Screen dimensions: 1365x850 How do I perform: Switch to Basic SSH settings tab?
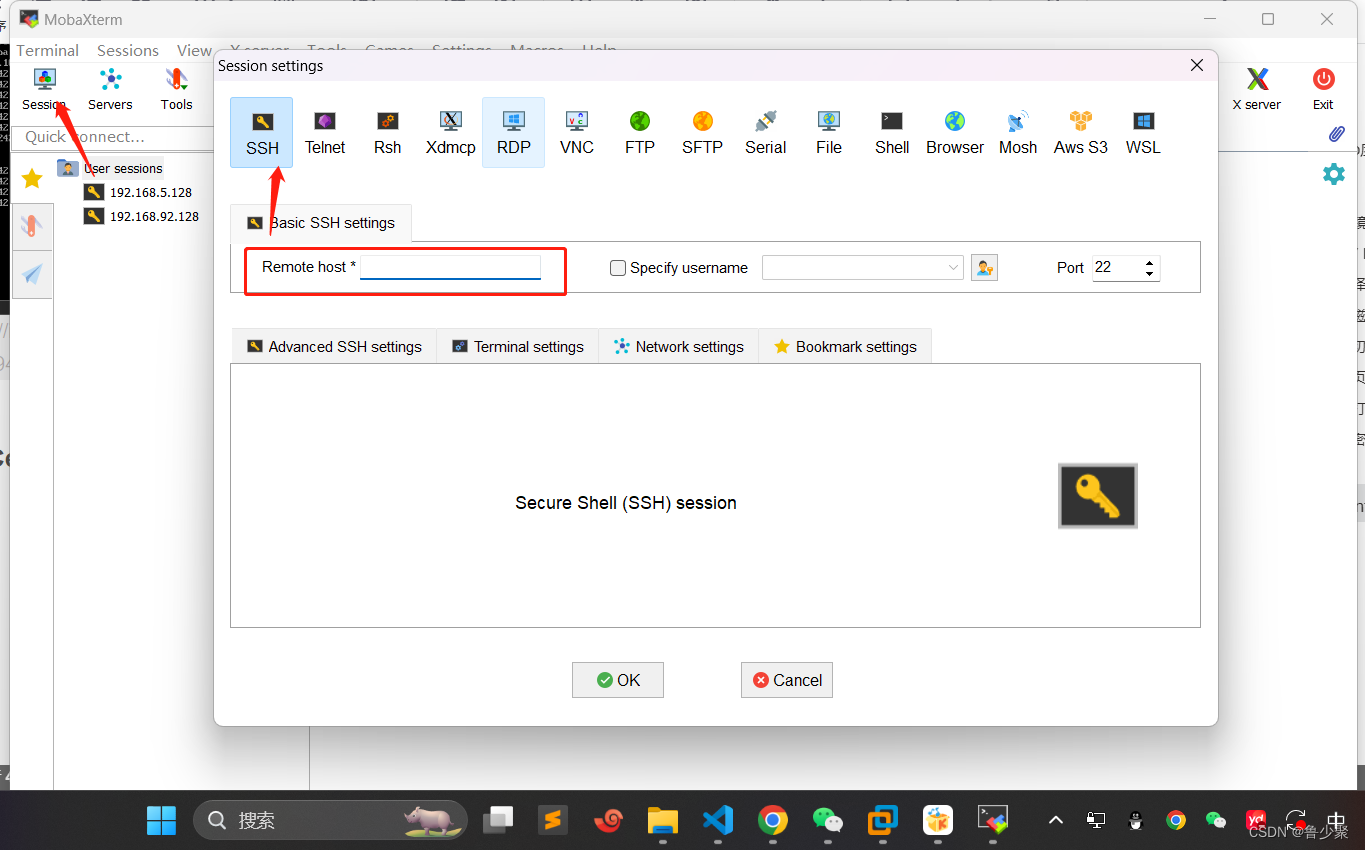(x=321, y=223)
